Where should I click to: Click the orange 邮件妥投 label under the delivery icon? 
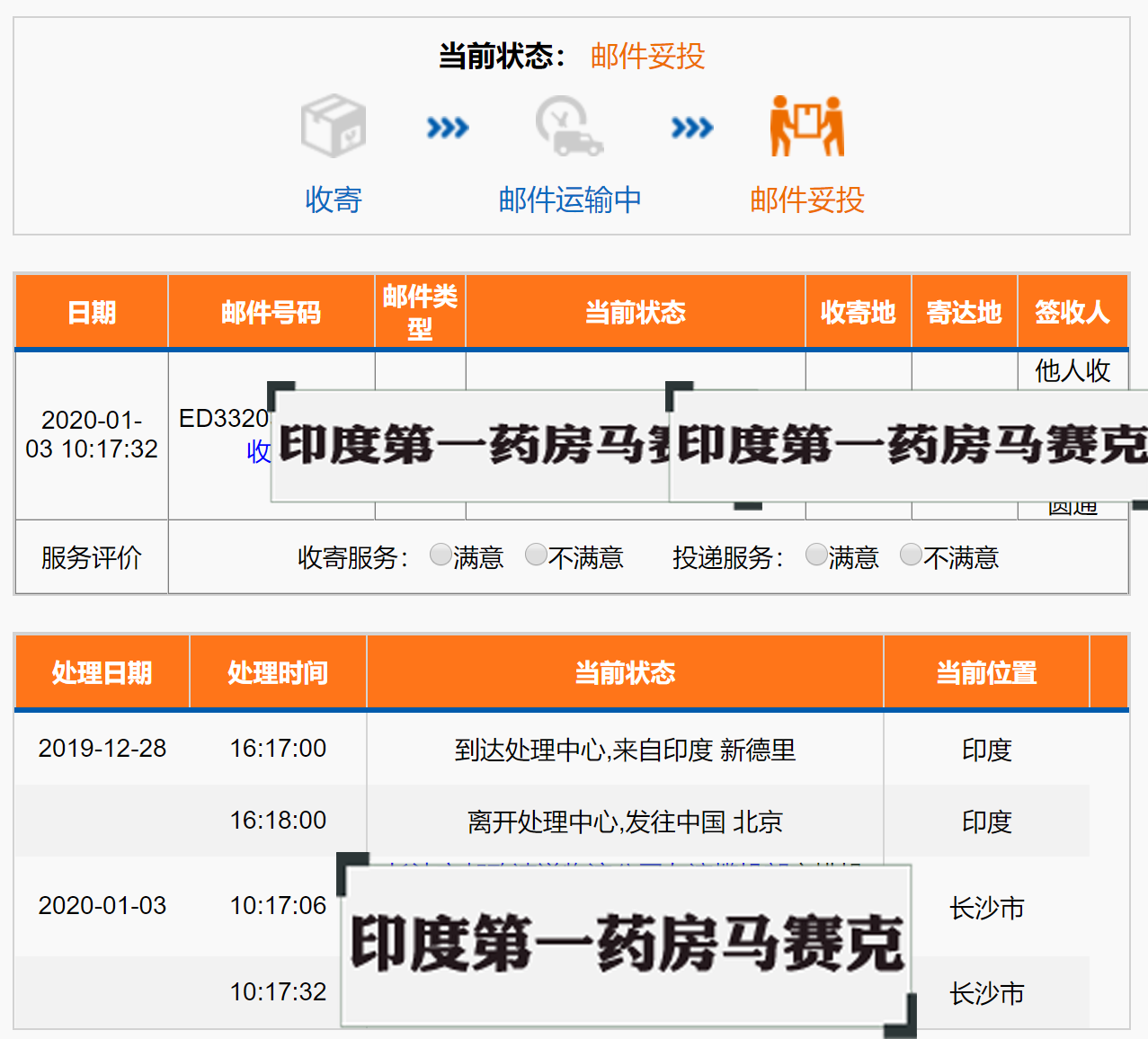806,200
